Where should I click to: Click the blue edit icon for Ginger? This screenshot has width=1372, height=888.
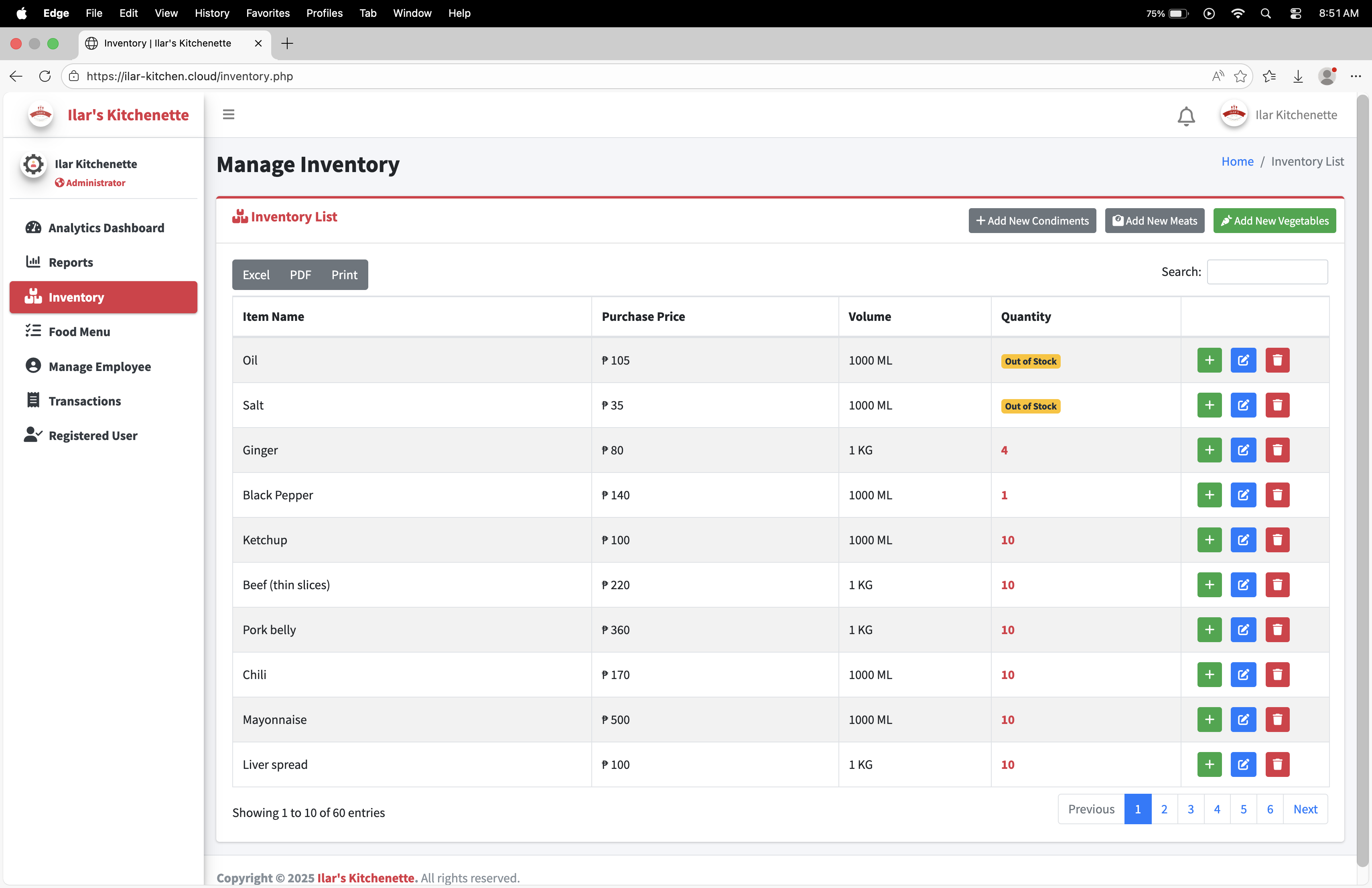point(1243,450)
